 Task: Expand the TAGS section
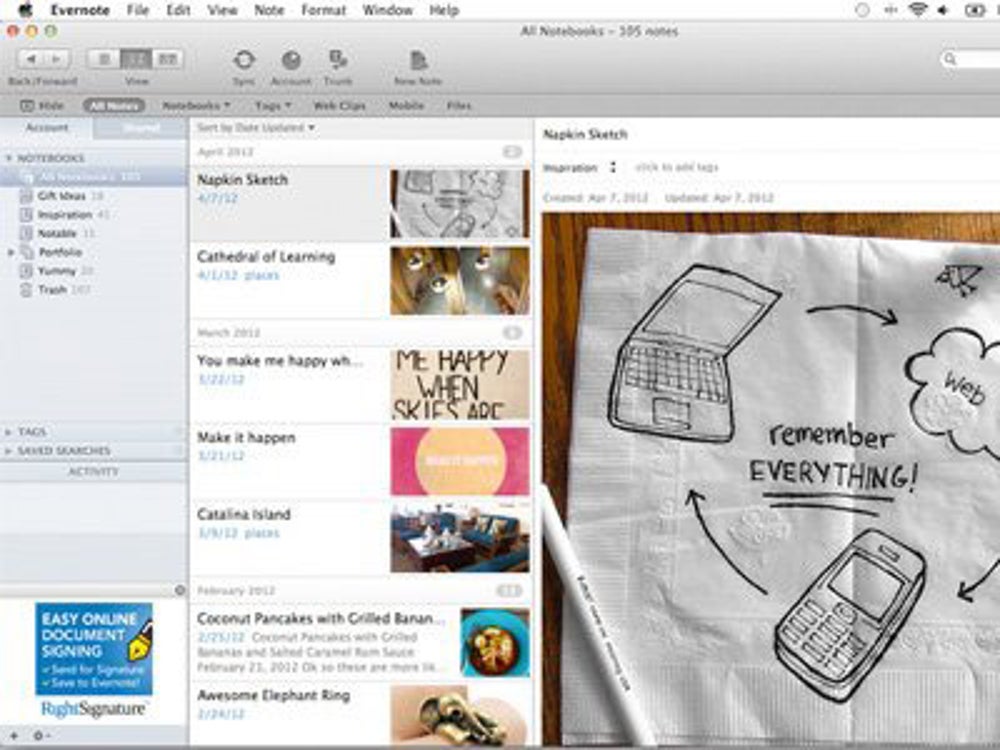pyautogui.click(x=8, y=432)
